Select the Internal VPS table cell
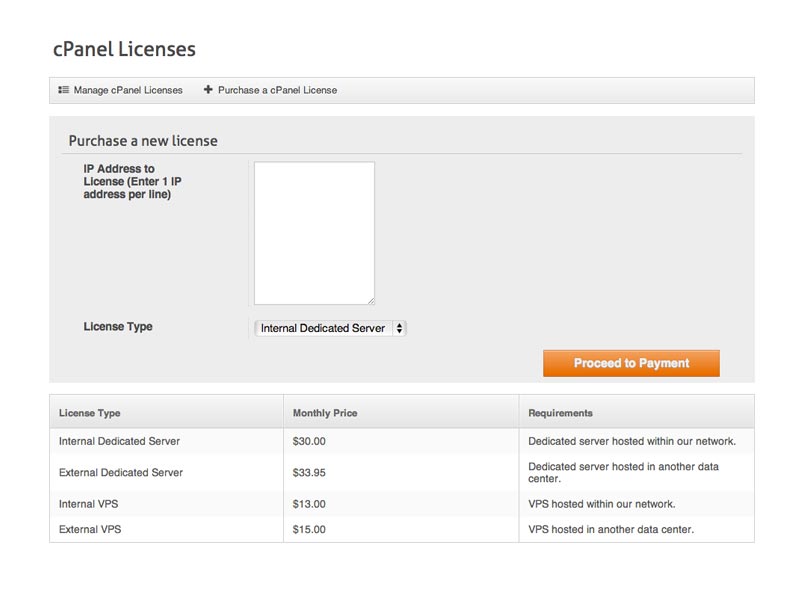This screenshot has height=600, width=800. 166,504
